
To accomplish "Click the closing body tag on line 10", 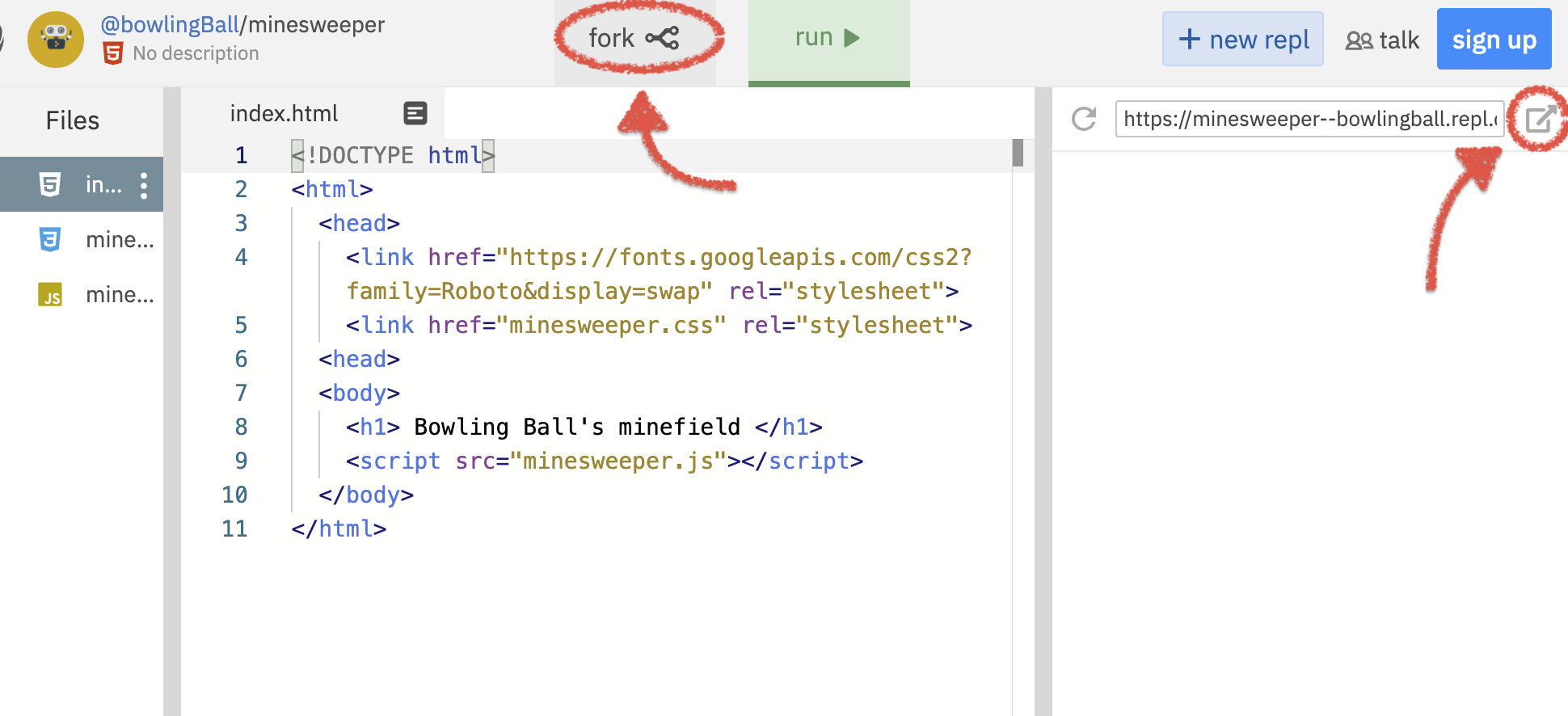I will coord(366,495).
